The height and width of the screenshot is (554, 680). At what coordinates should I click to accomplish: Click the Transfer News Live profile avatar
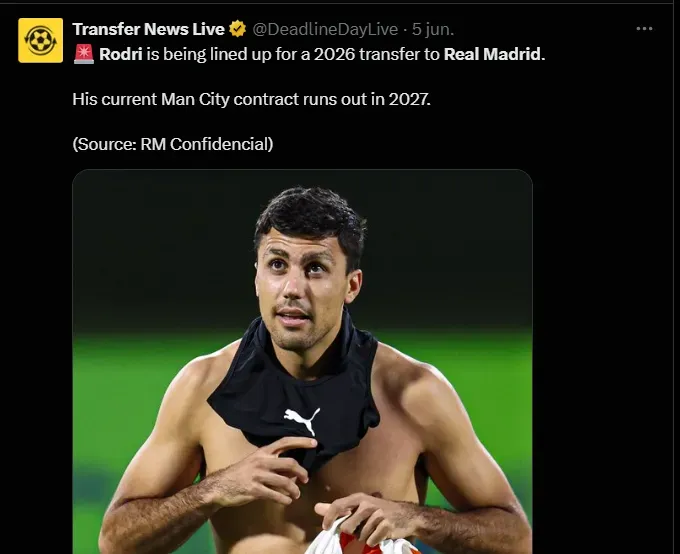pyautogui.click(x=40, y=40)
